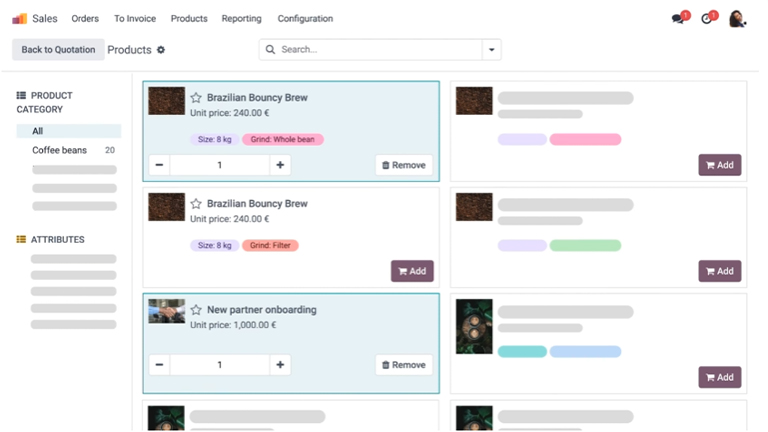This screenshot has width=768, height=432.
Task: Select the Coffee beans category
Action: [60, 150]
